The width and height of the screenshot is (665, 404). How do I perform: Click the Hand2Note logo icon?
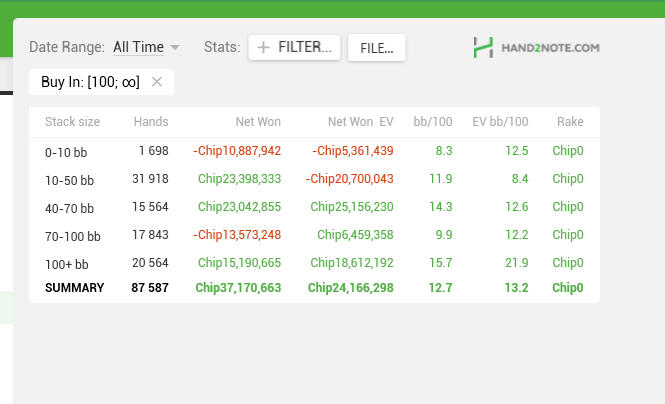tap(484, 47)
